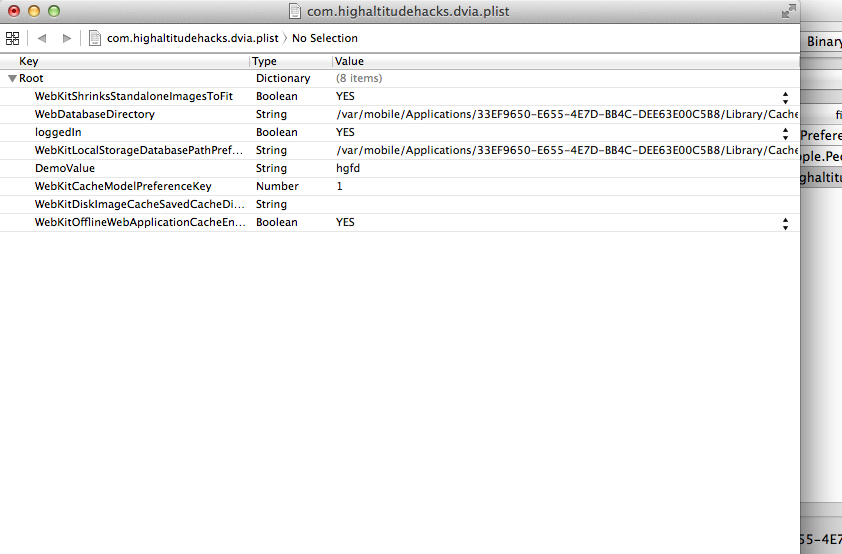The image size is (842, 554).
Task: Click the green zoom window button
Action: (54, 11)
